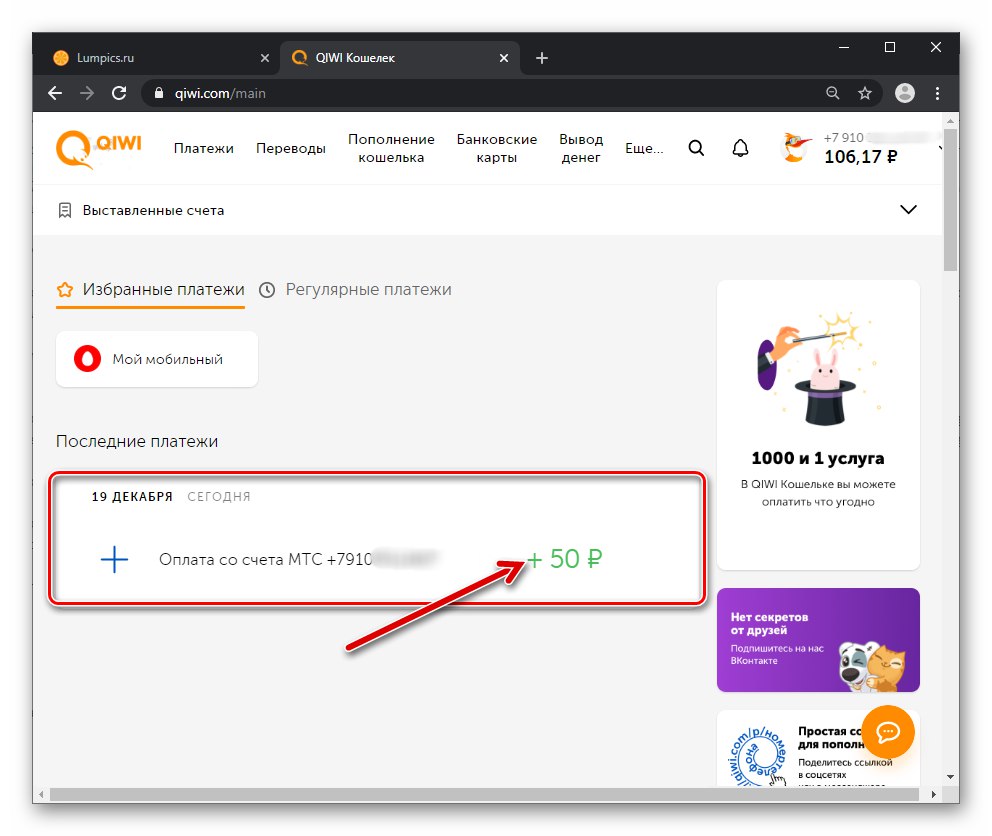The width and height of the screenshot is (992, 836).
Task: Reload the page with refresh icon
Action: coord(119,93)
